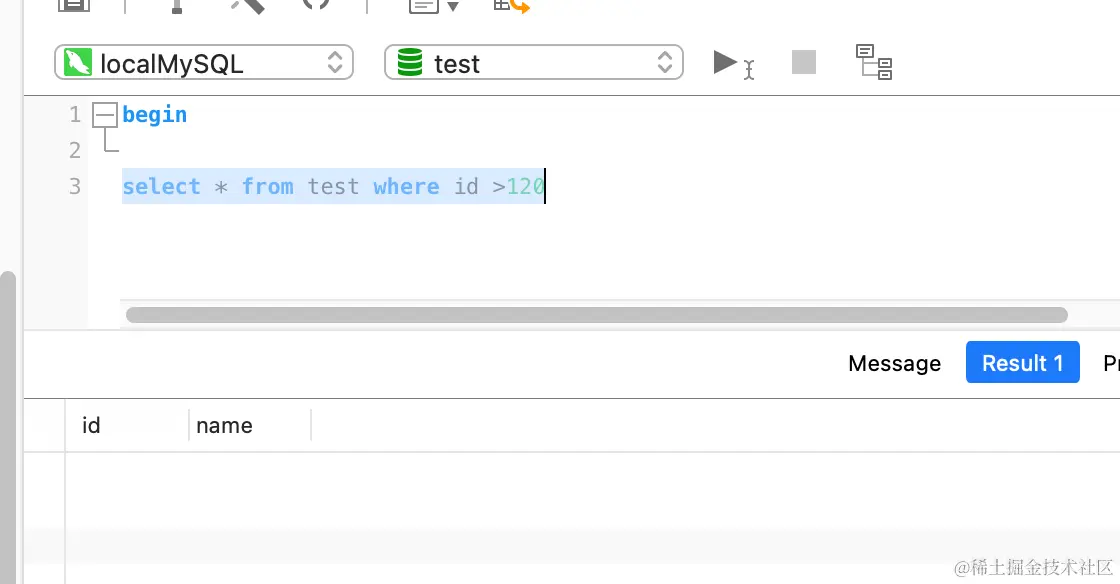This screenshot has width=1120, height=584.
Task: Click line number 3 in the gutter
Action: (x=75, y=186)
